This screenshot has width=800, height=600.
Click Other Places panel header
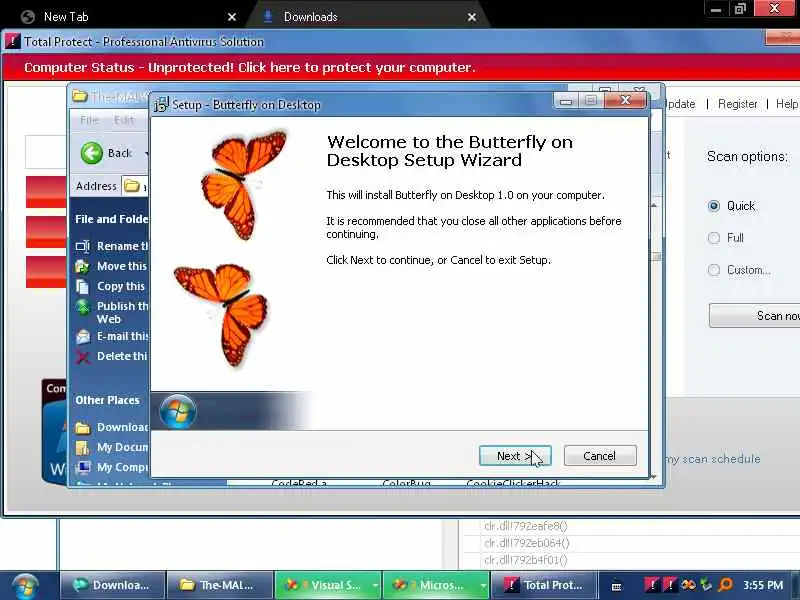coord(107,401)
